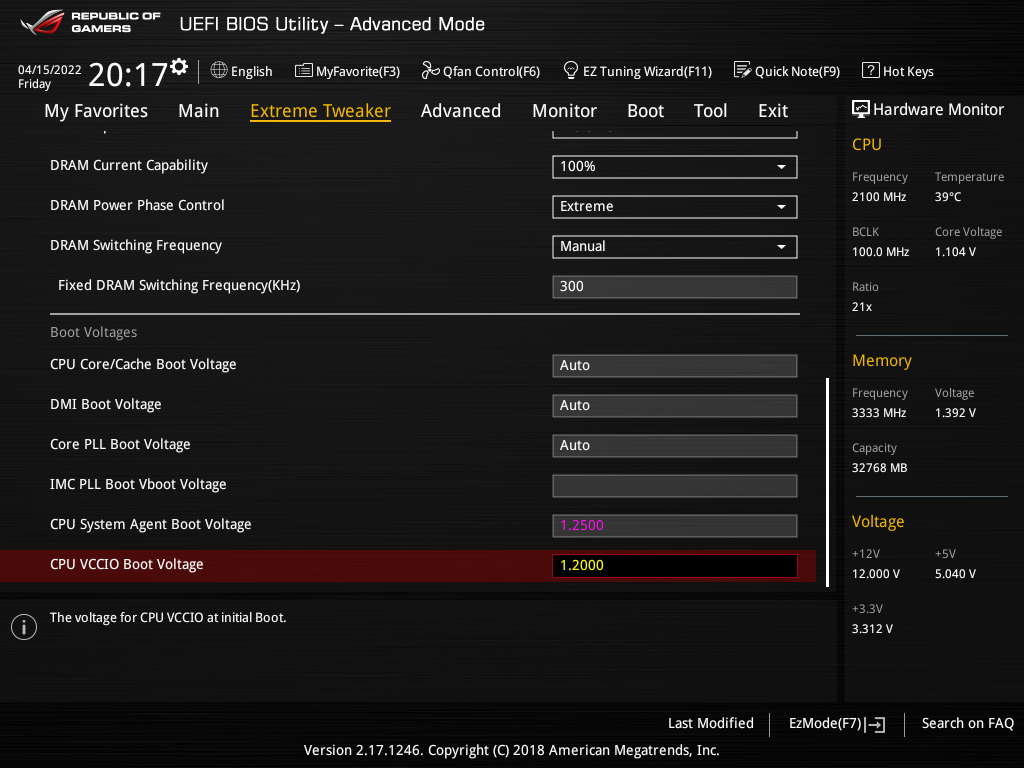Viewport: 1024px width, 768px height.
Task: Open the Boot tab
Action: tap(645, 111)
